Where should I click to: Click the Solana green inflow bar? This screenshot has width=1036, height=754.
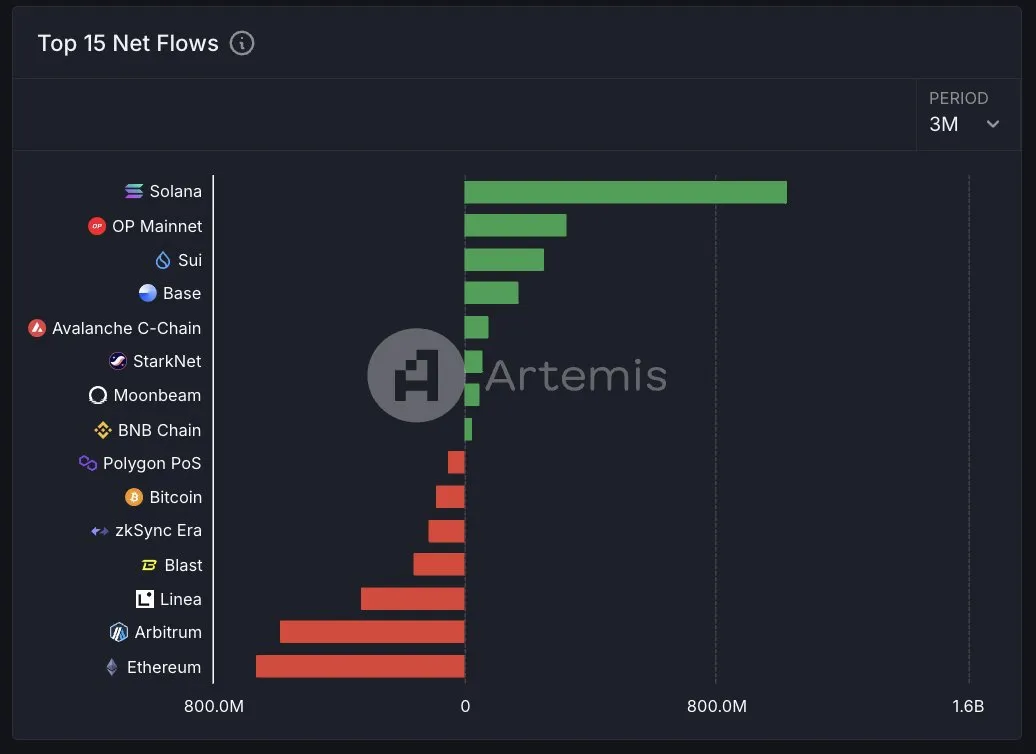pyautogui.click(x=625, y=192)
